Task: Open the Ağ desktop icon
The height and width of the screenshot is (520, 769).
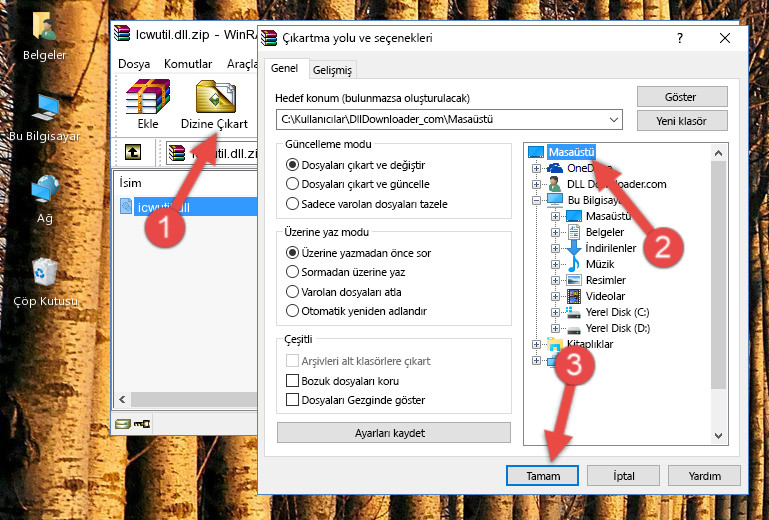Action: [x=45, y=189]
